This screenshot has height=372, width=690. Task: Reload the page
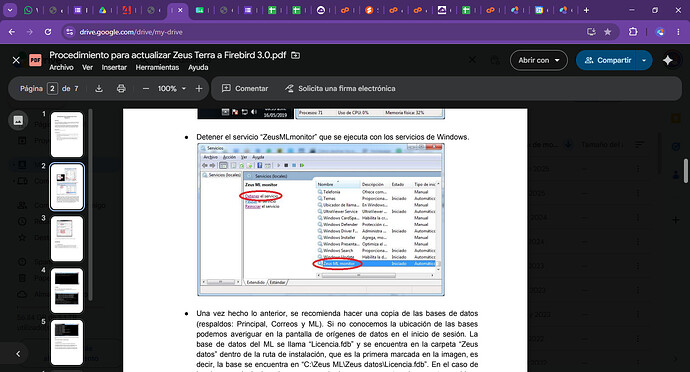pyautogui.click(x=48, y=32)
